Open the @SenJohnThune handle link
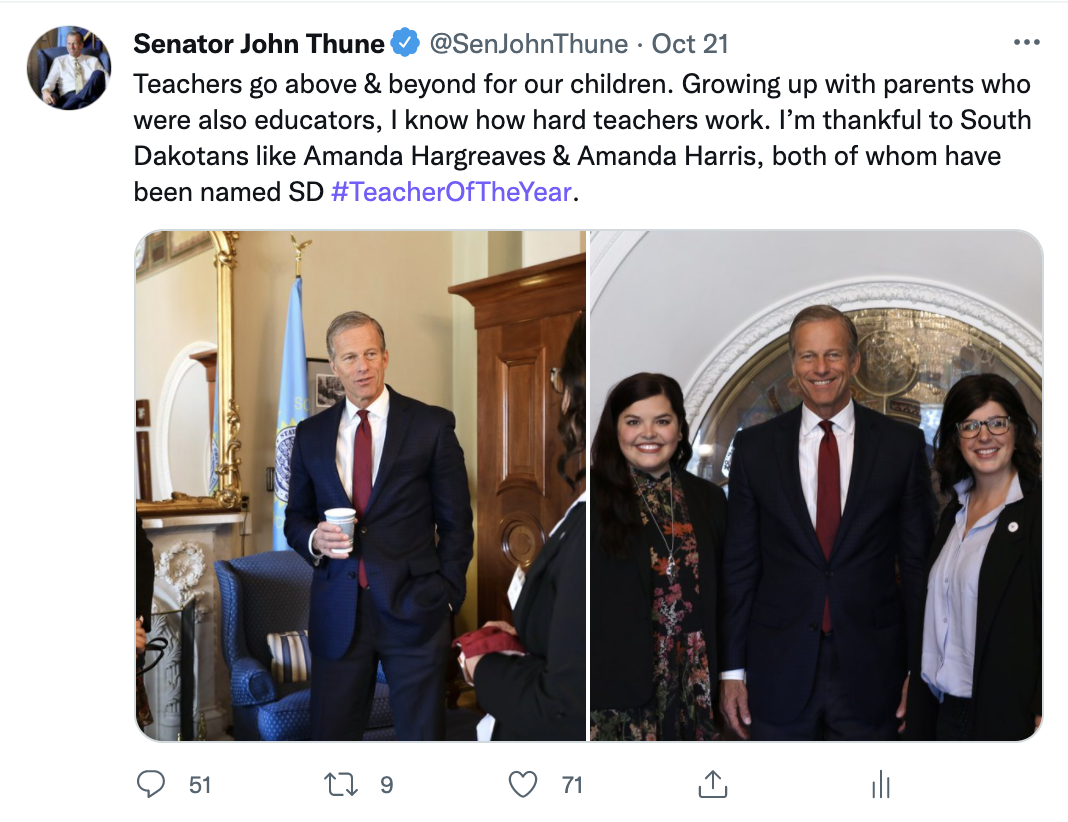 [529, 44]
